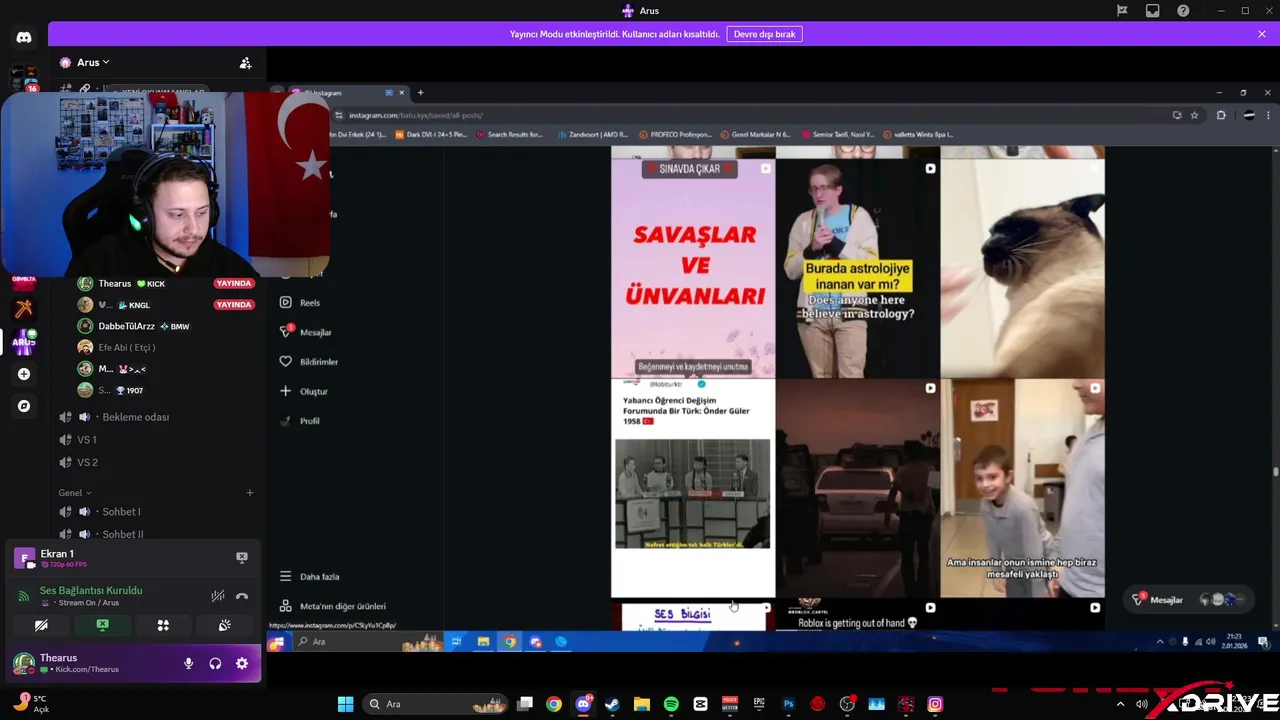Click the Windows taskbar Ara search box

pyautogui.click(x=435, y=704)
